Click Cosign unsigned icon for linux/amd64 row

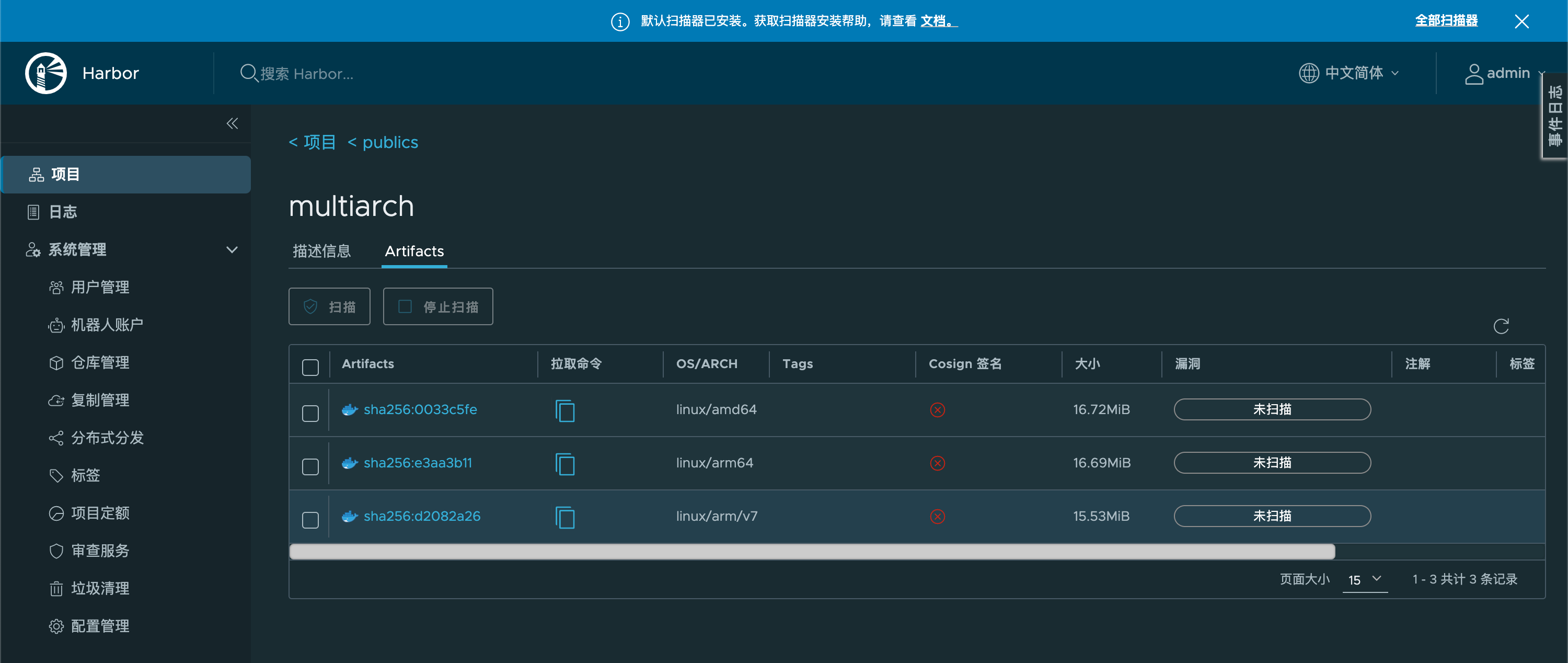click(937, 410)
